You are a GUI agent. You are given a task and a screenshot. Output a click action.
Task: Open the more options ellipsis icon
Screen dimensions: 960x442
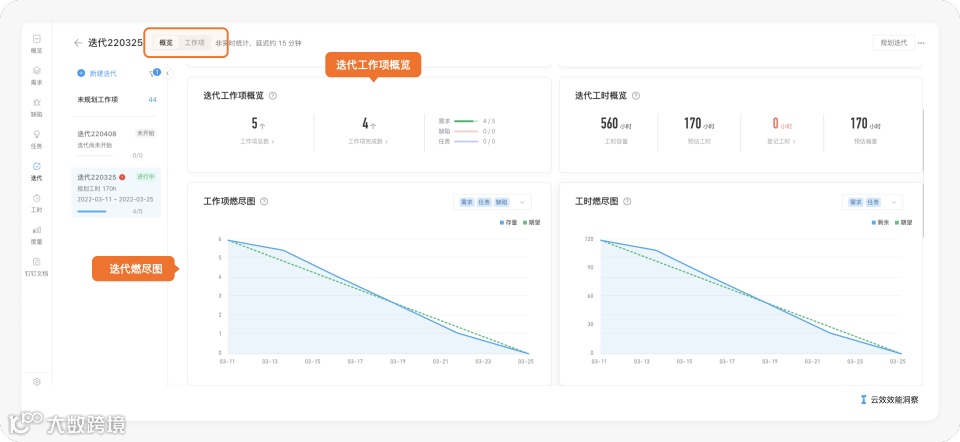921,43
